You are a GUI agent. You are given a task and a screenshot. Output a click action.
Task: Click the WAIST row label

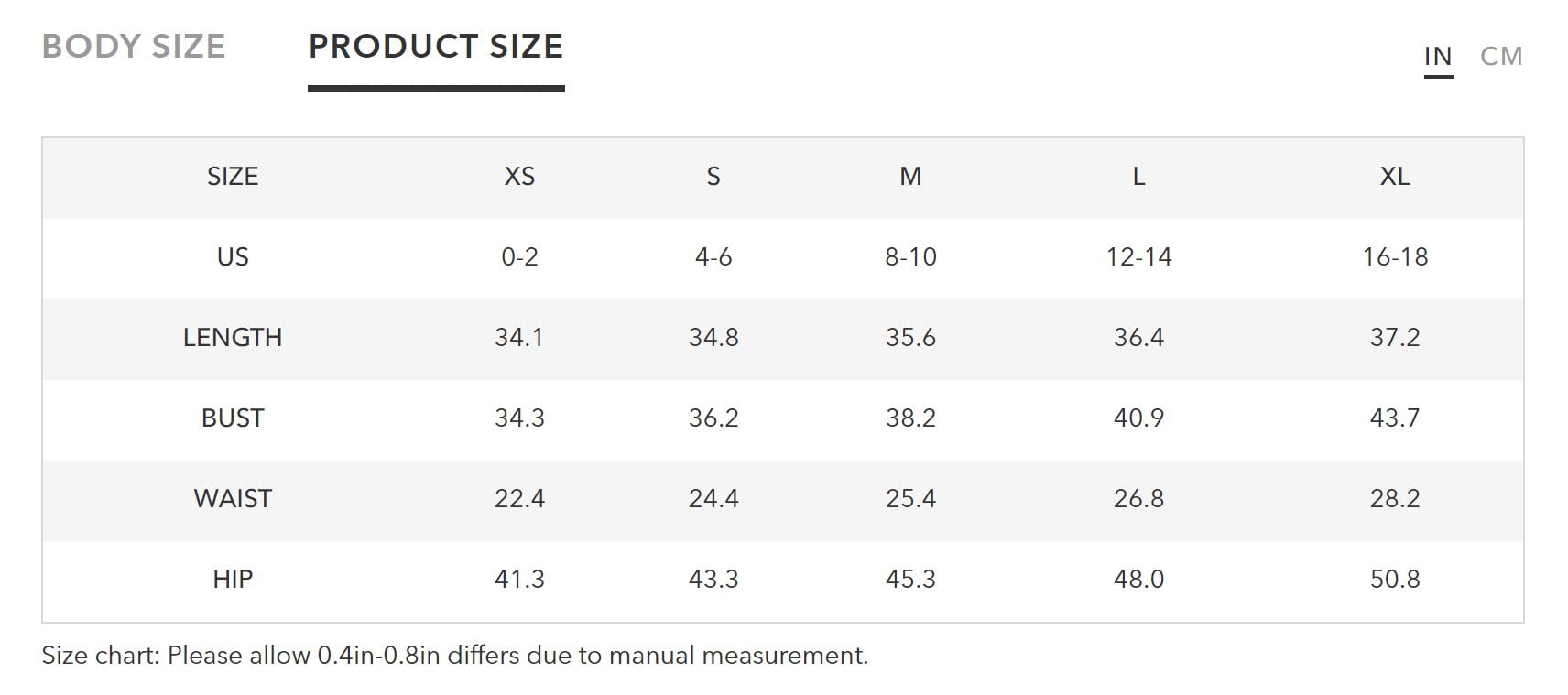pyautogui.click(x=233, y=499)
